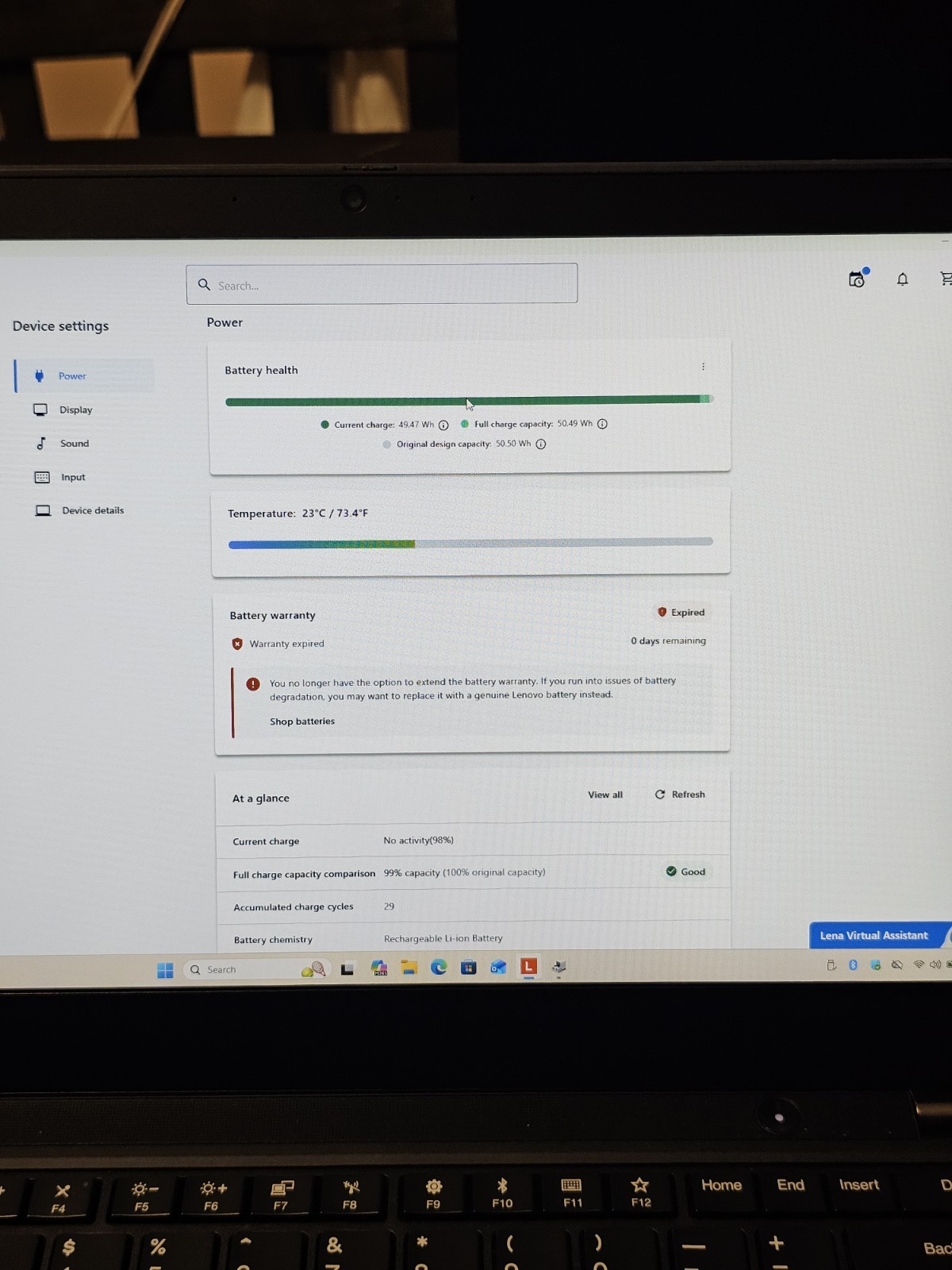Click the '0 days remaining' text

pyautogui.click(x=668, y=641)
